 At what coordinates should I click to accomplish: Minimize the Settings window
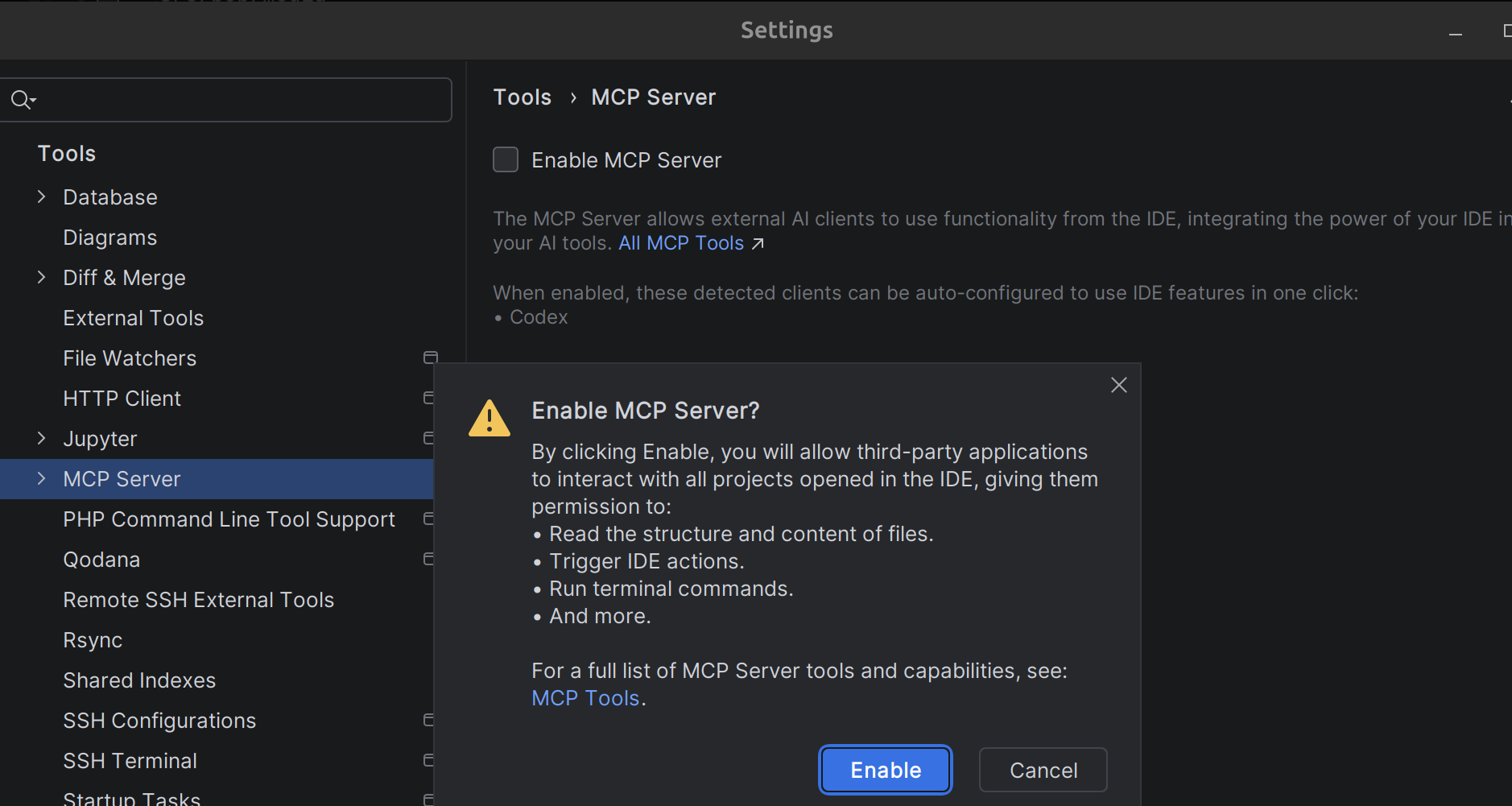(x=1455, y=32)
